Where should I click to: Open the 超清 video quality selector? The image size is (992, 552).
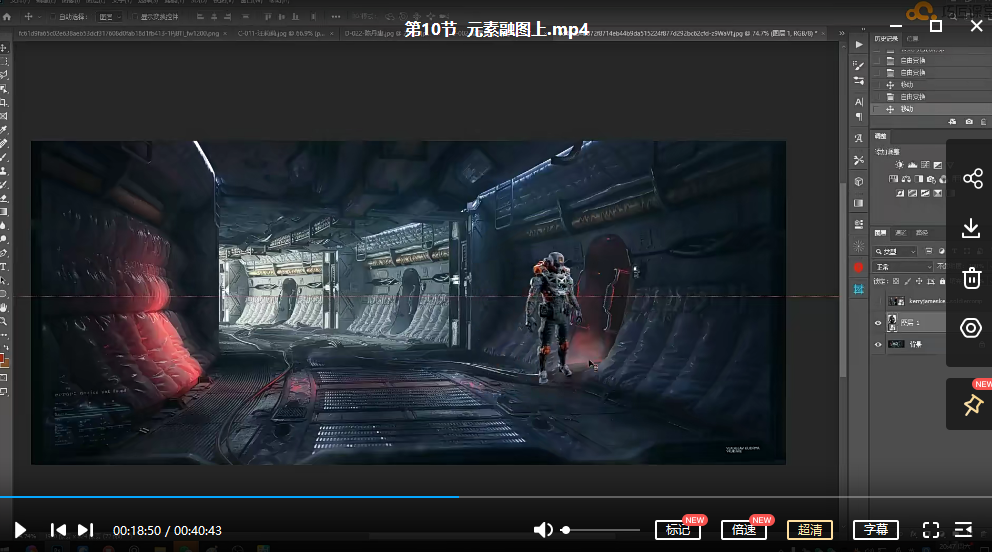pos(809,530)
